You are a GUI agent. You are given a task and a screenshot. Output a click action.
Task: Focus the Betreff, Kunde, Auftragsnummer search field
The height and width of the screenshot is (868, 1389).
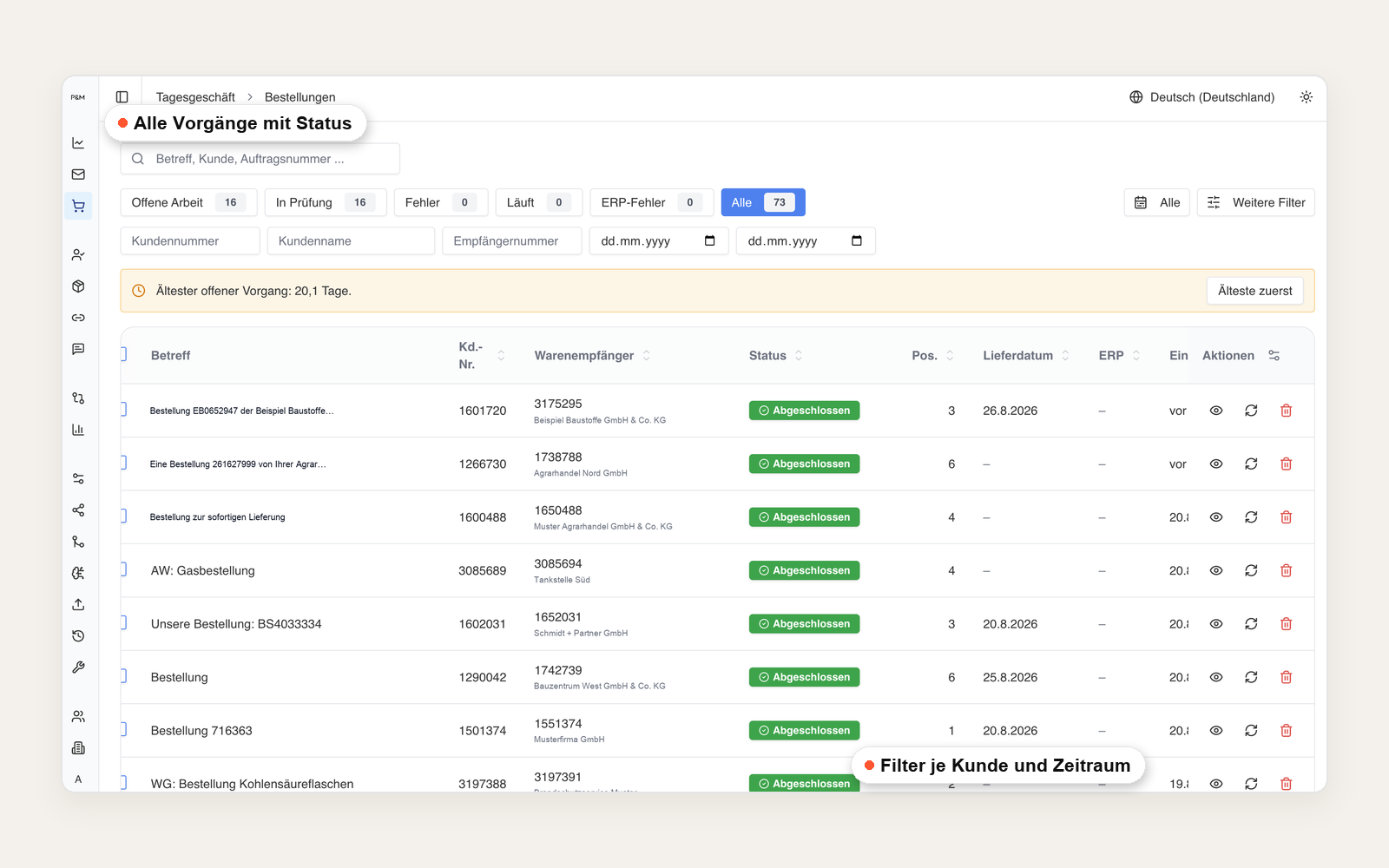tap(260, 159)
